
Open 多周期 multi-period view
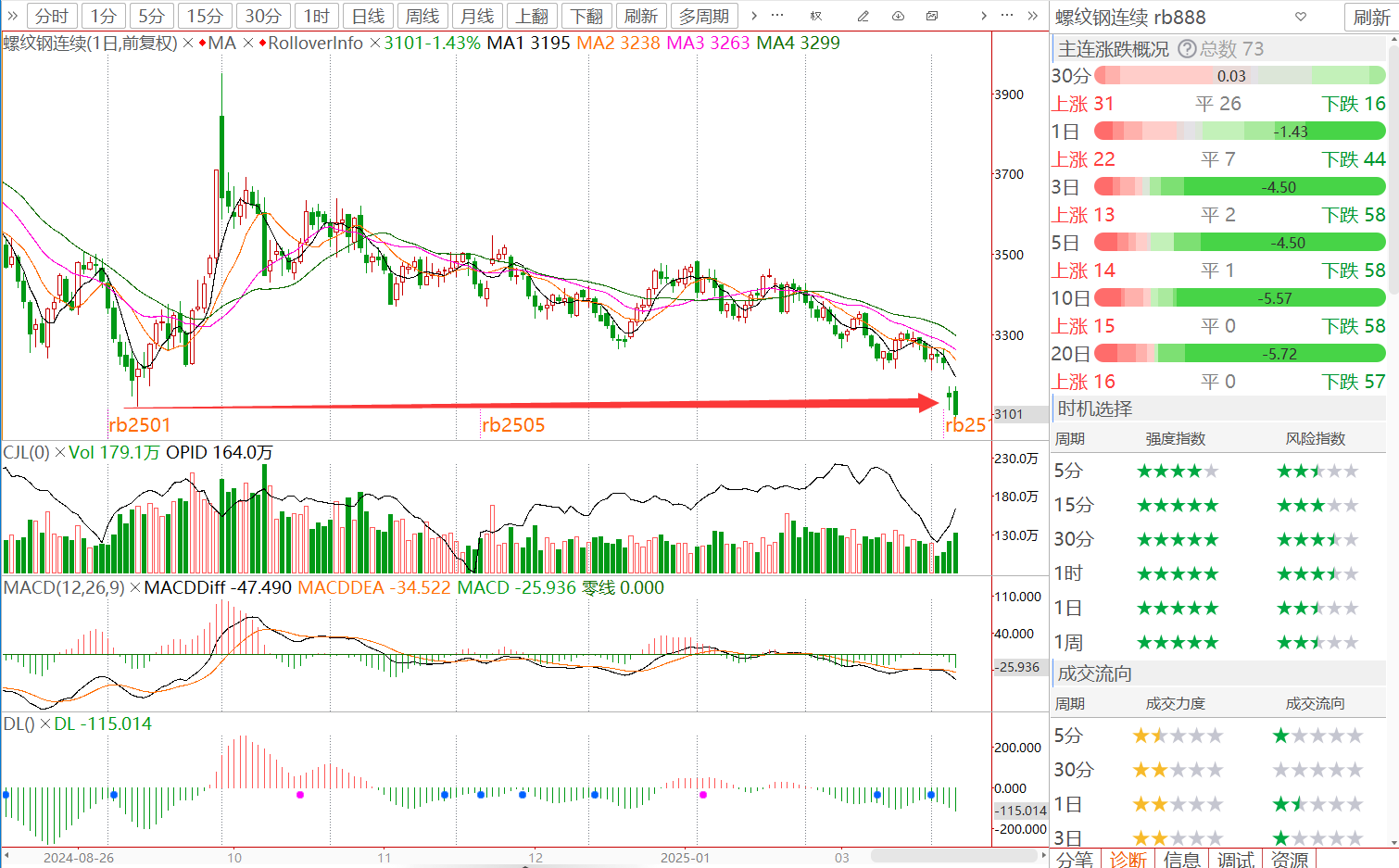click(704, 16)
